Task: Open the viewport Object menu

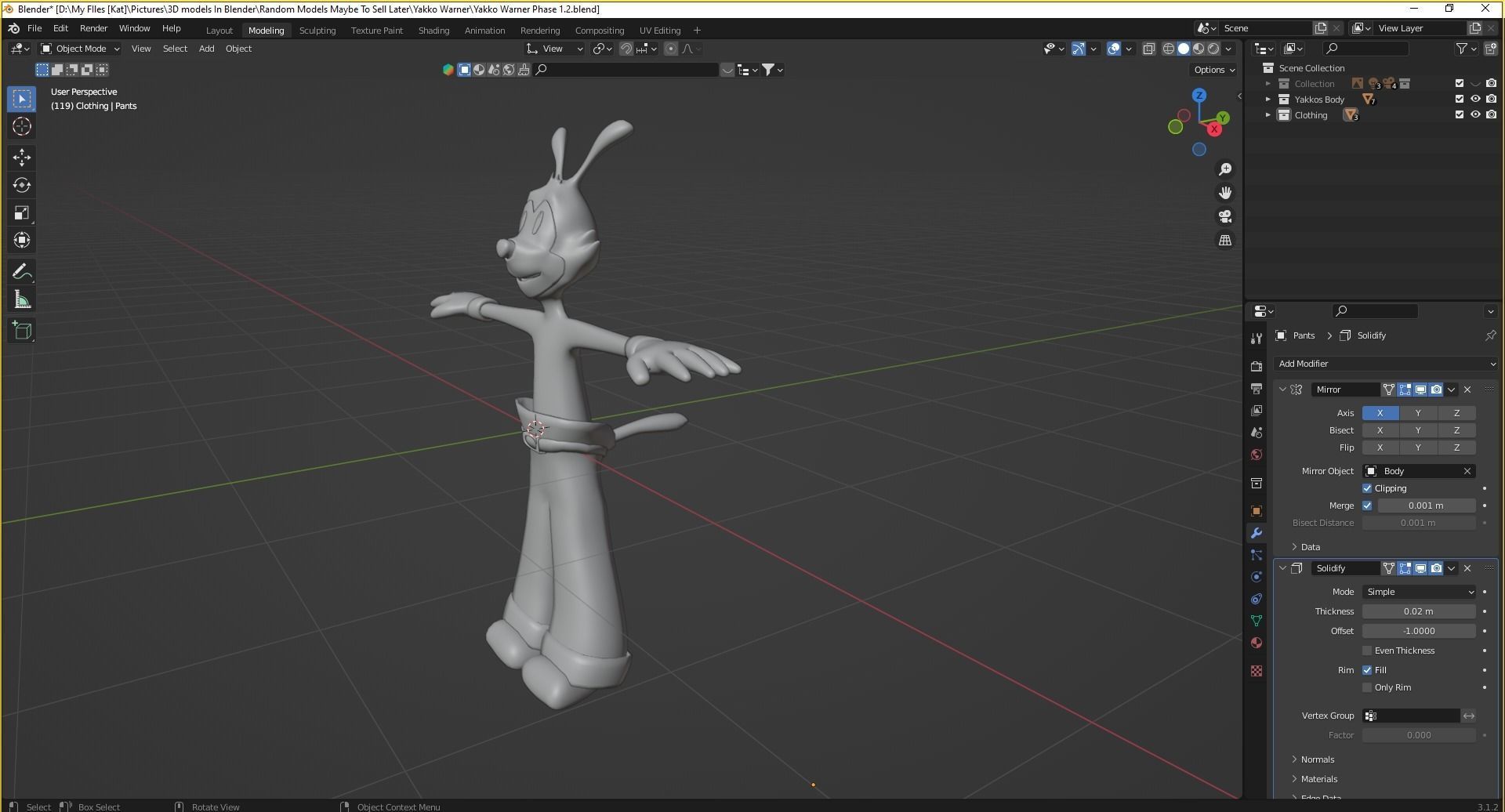Action: click(x=238, y=49)
